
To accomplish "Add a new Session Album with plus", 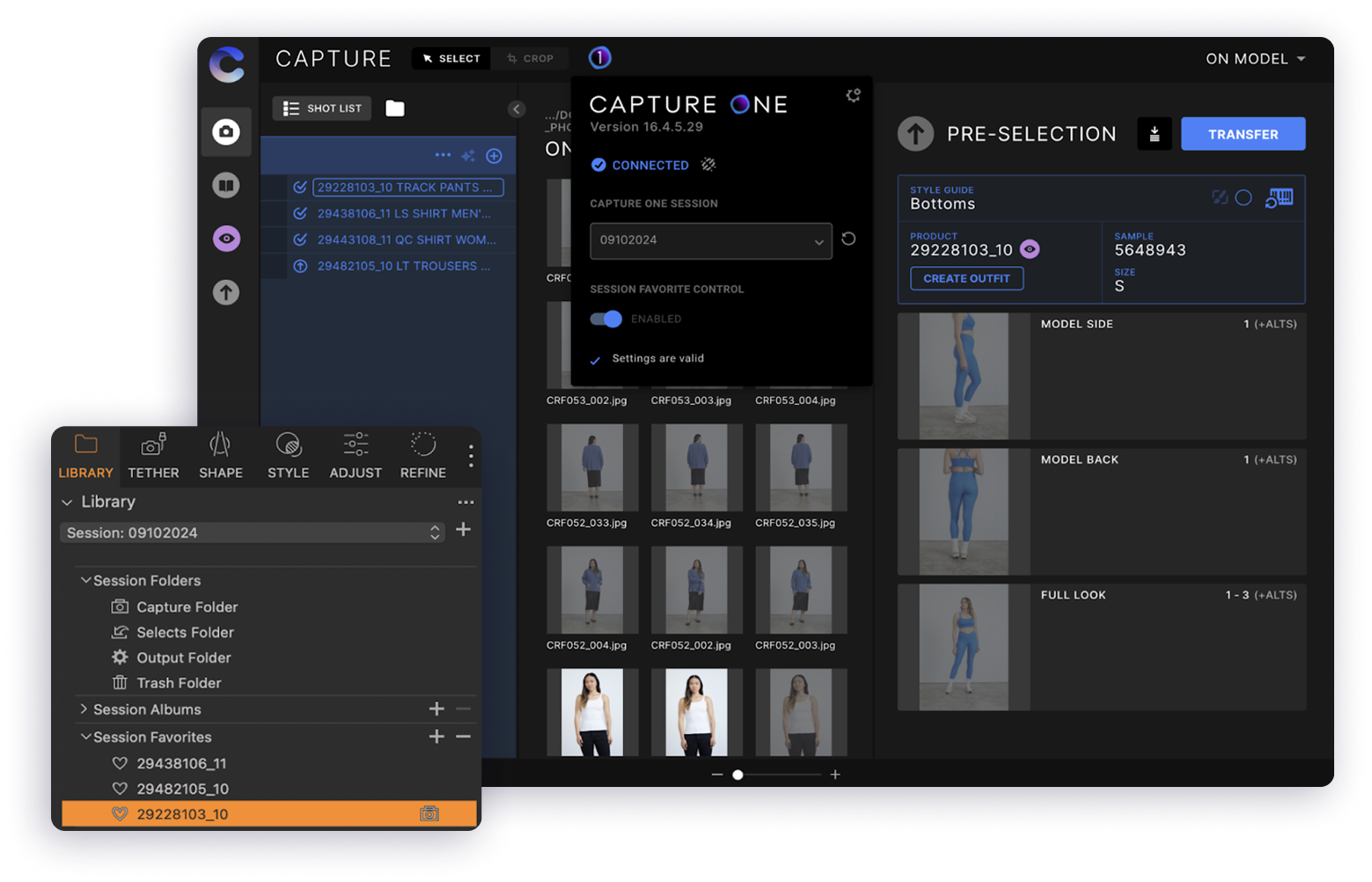I will click(437, 709).
